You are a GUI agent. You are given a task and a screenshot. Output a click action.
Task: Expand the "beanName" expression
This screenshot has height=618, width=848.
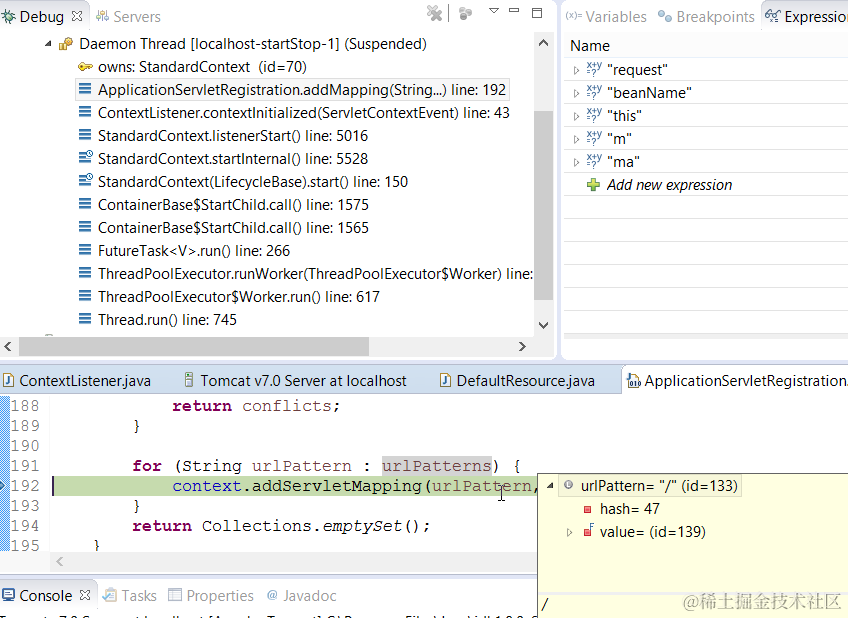[576, 93]
